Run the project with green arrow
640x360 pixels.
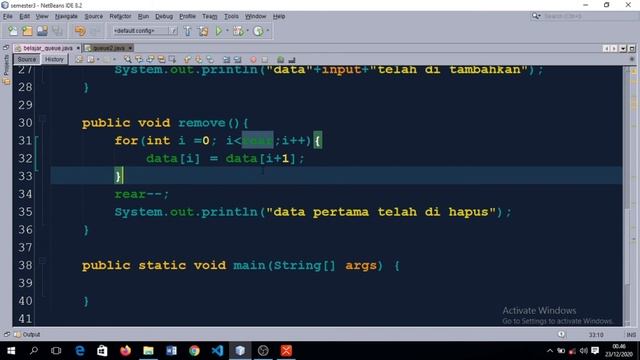(219, 31)
